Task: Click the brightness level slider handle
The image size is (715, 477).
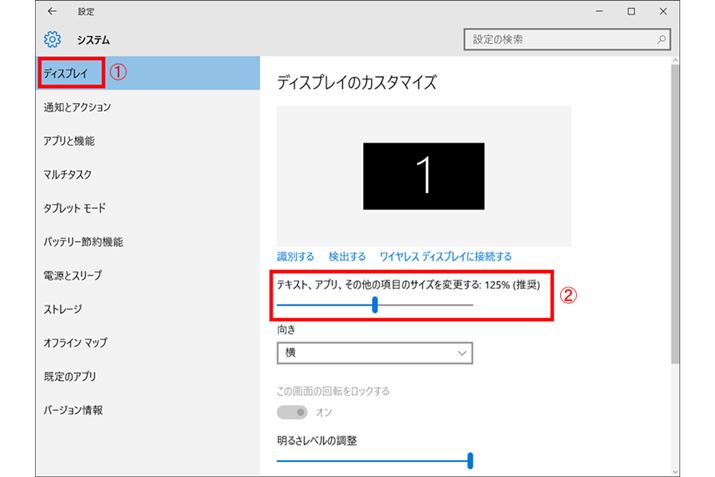Action: pyautogui.click(x=470, y=461)
